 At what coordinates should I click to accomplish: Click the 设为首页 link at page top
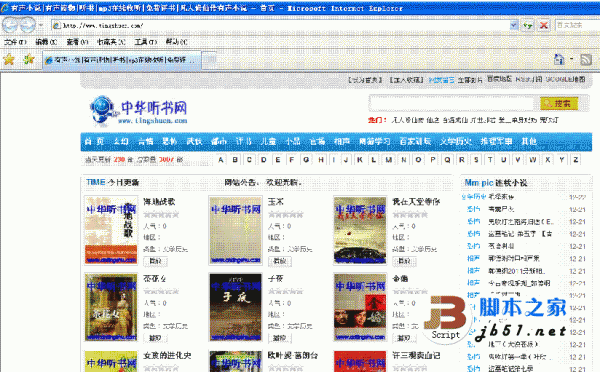click(x=365, y=80)
